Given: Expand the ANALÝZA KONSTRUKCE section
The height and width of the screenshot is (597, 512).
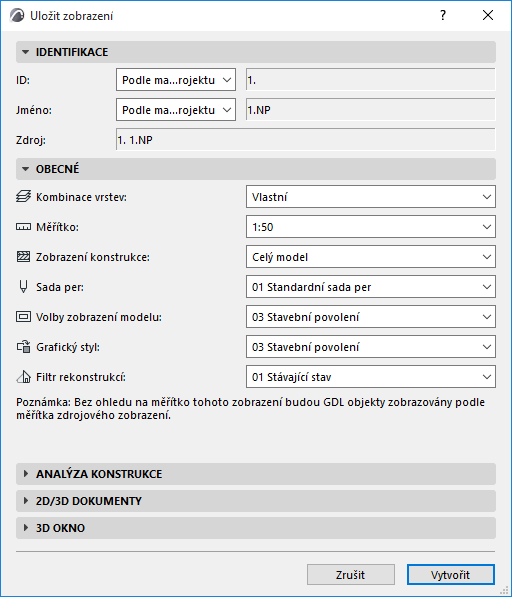Looking at the screenshot, I should pos(256,474).
